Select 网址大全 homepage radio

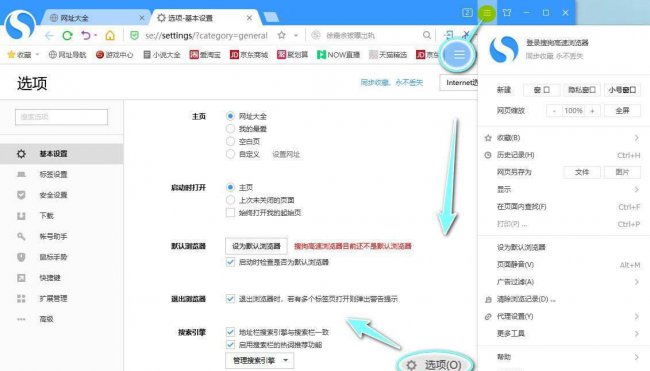(230, 116)
